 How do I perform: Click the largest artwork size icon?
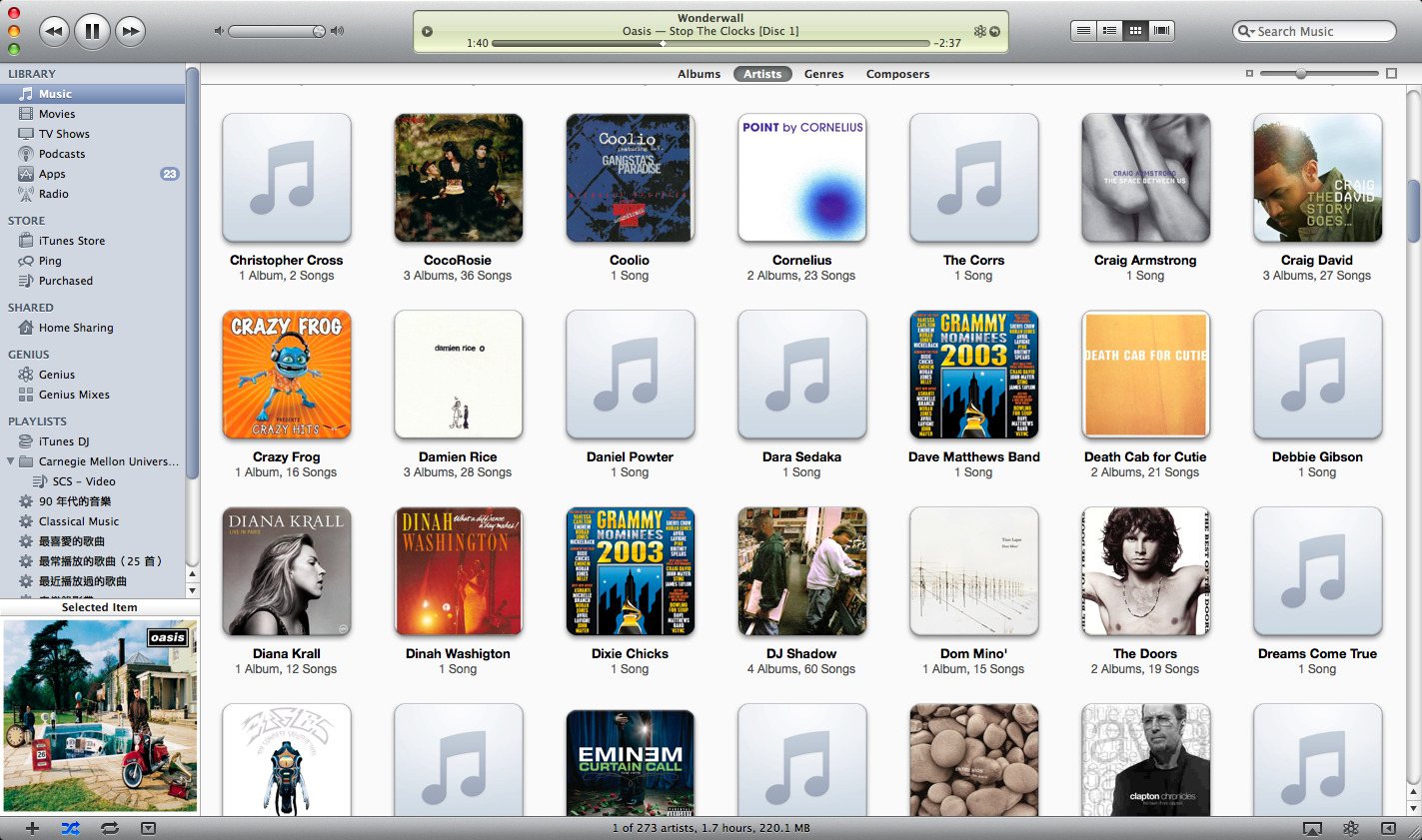[1391, 74]
